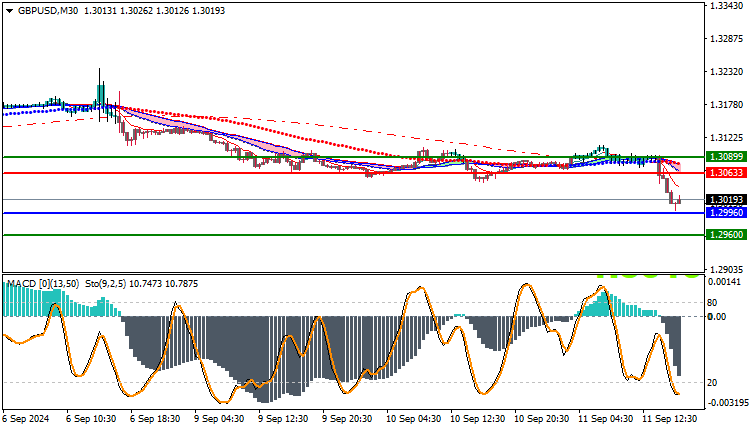
Task: Click the 1.31225 price scale value
Action: tap(727, 138)
